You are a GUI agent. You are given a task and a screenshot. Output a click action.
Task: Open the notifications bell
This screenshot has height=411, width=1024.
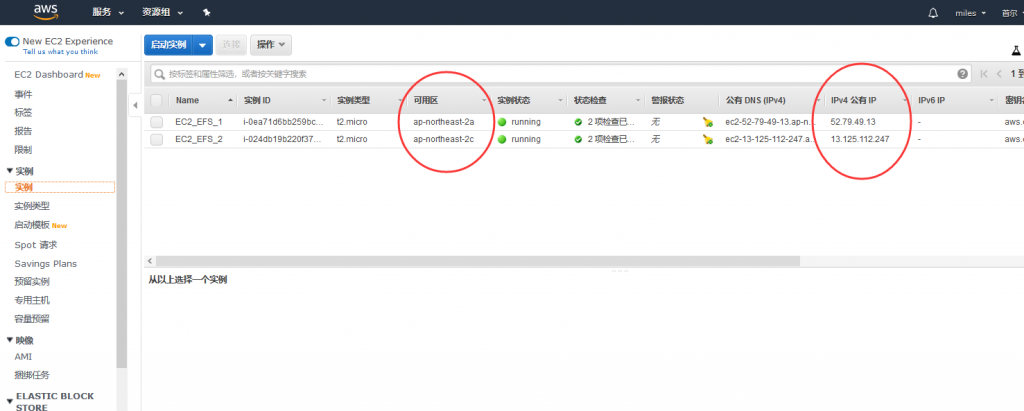(x=933, y=13)
